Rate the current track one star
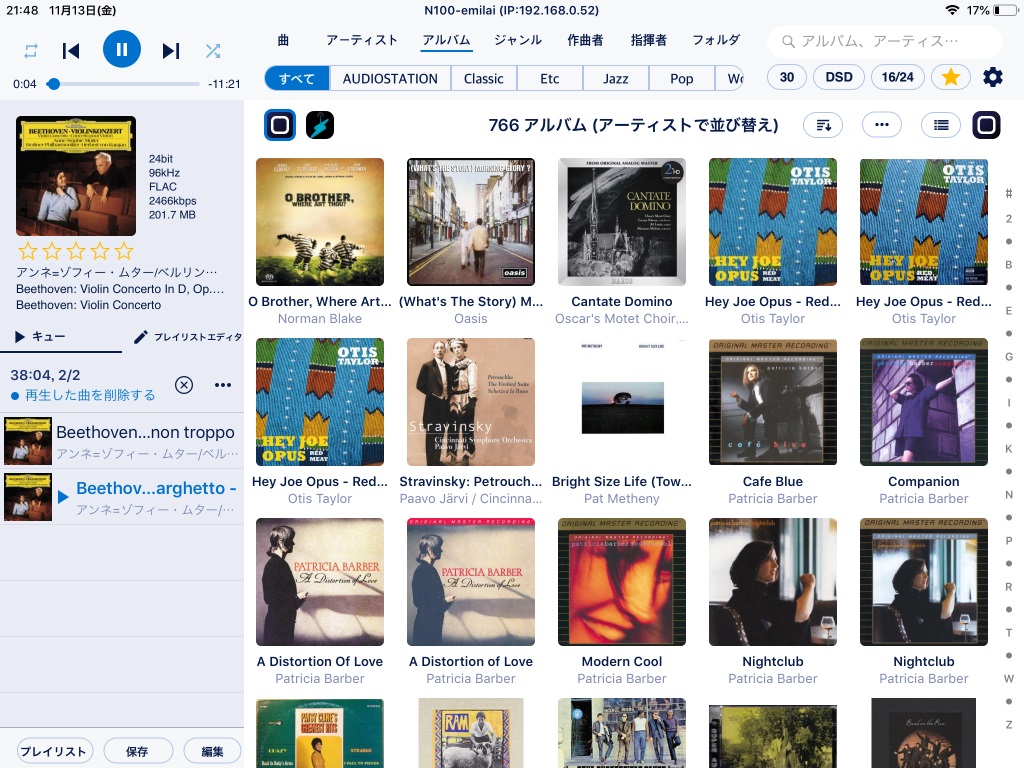1024x768 pixels. (28, 251)
